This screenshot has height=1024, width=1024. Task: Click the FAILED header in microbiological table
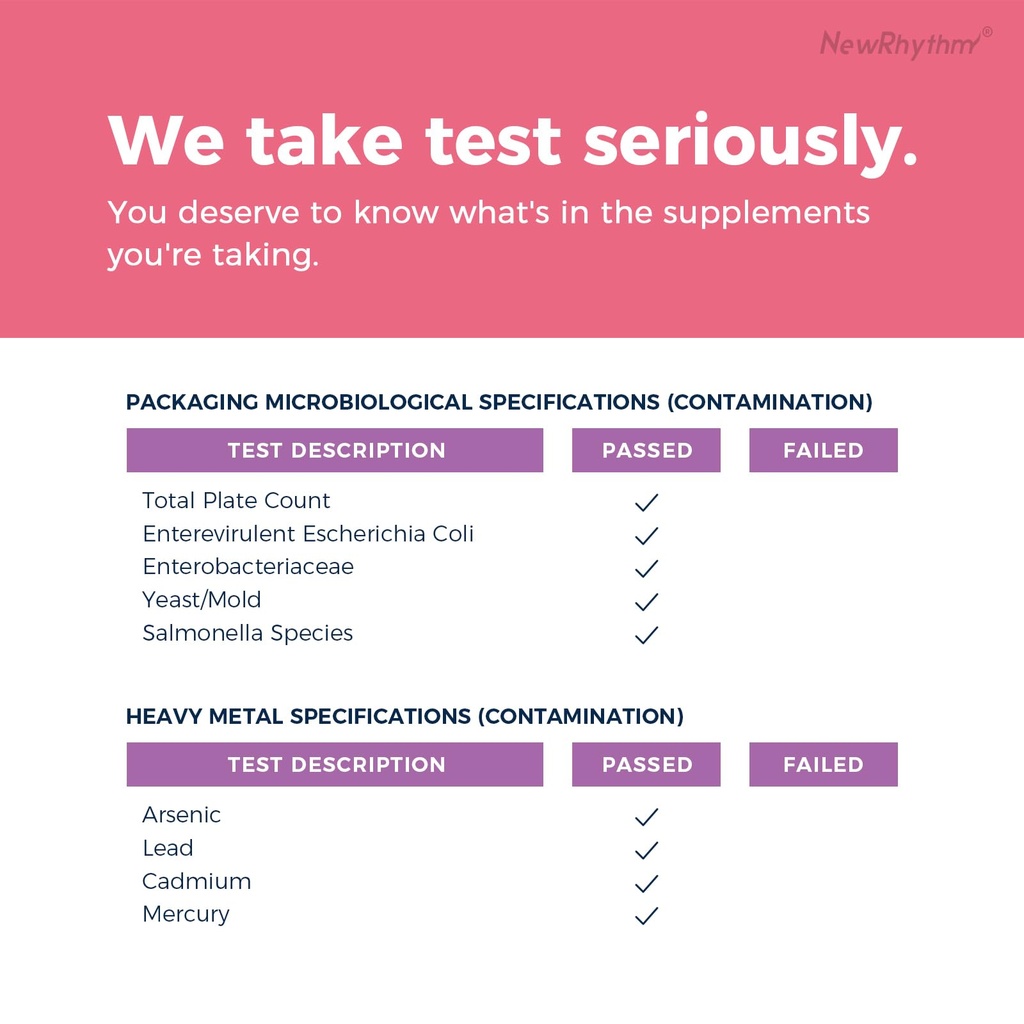(x=823, y=450)
